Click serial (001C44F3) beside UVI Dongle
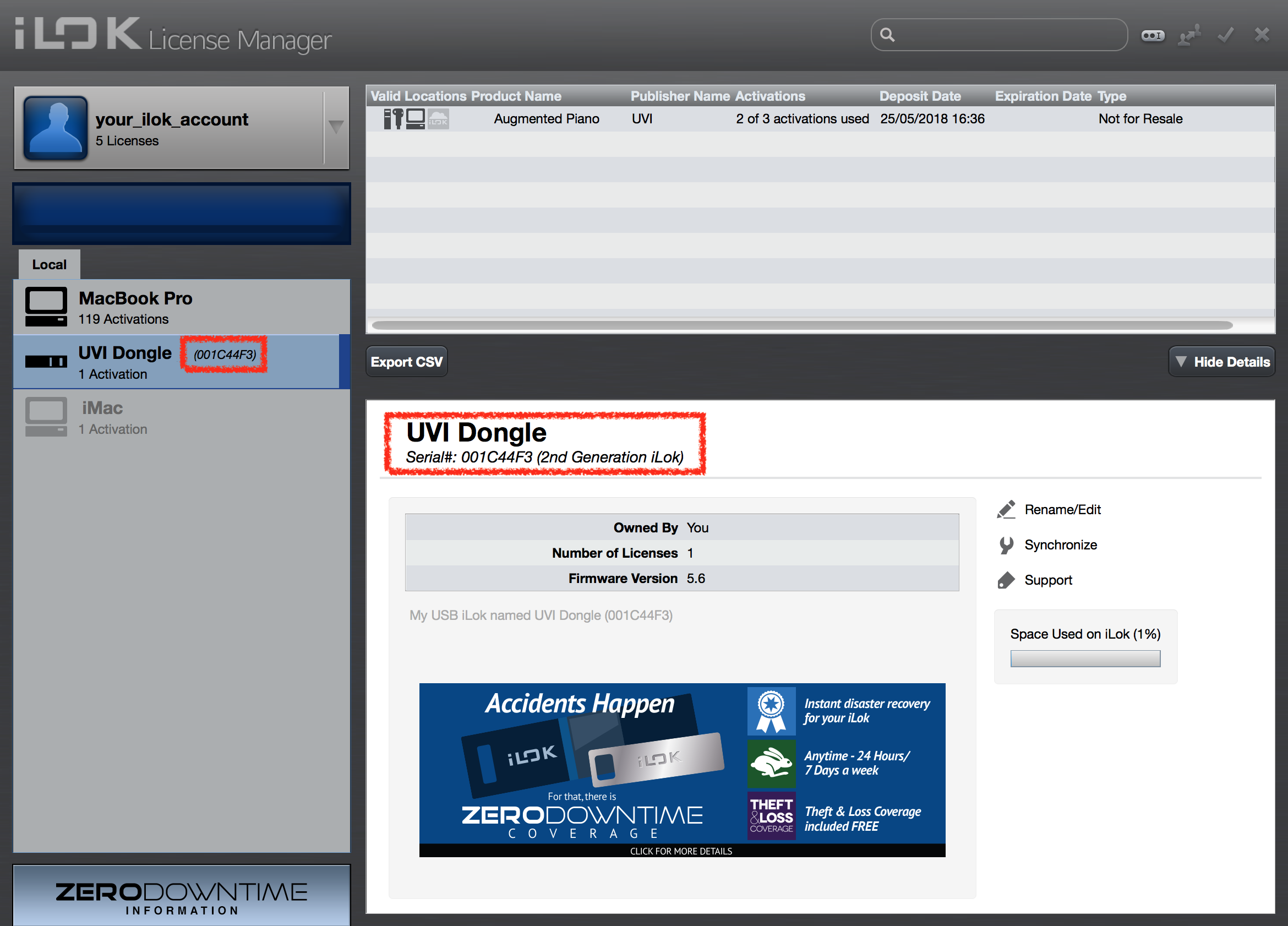The height and width of the screenshot is (926, 1288). [225, 355]
